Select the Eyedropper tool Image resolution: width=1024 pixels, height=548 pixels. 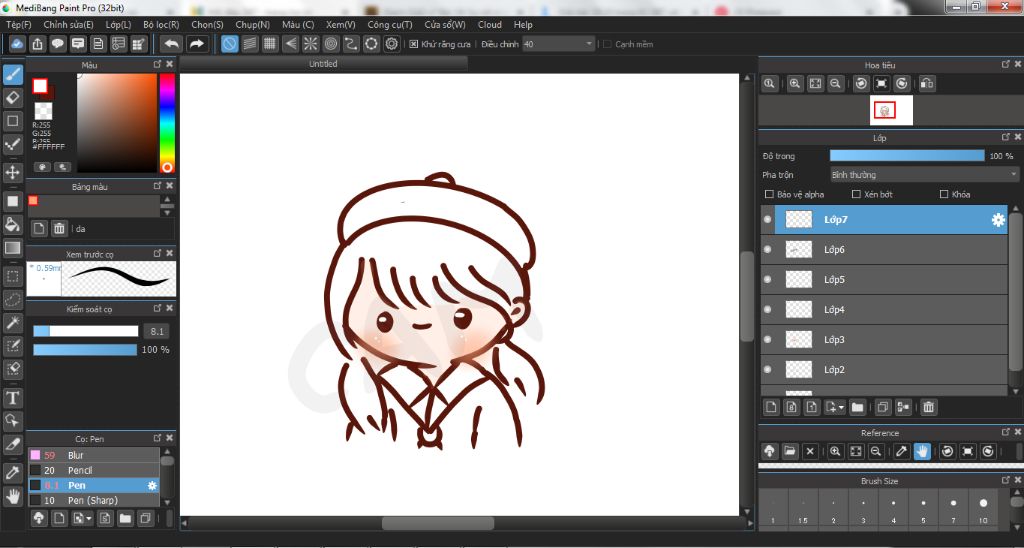[x=12, y=472]
